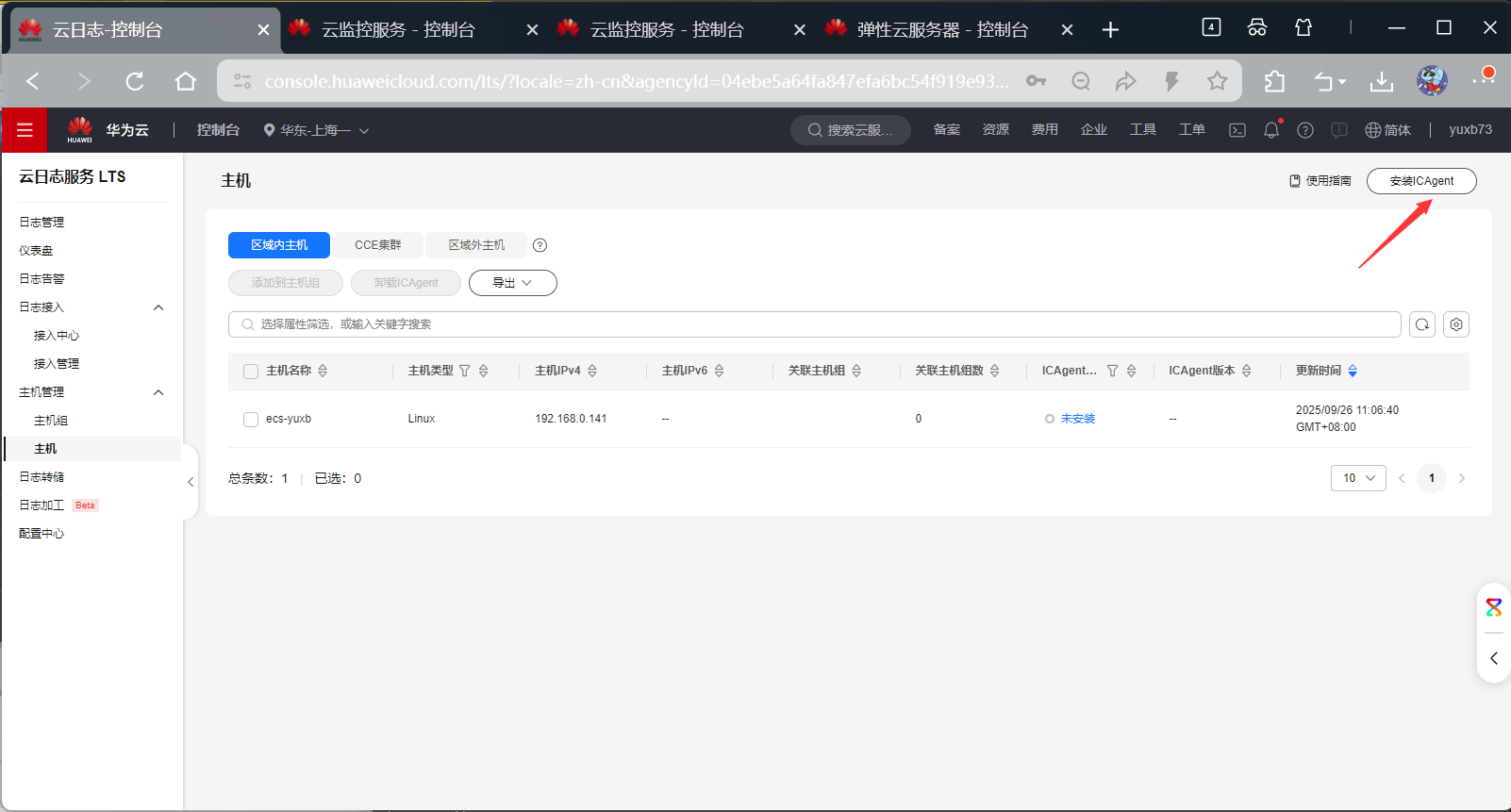
Task: Click the host attribute filter search field
Action: (815, 324)
